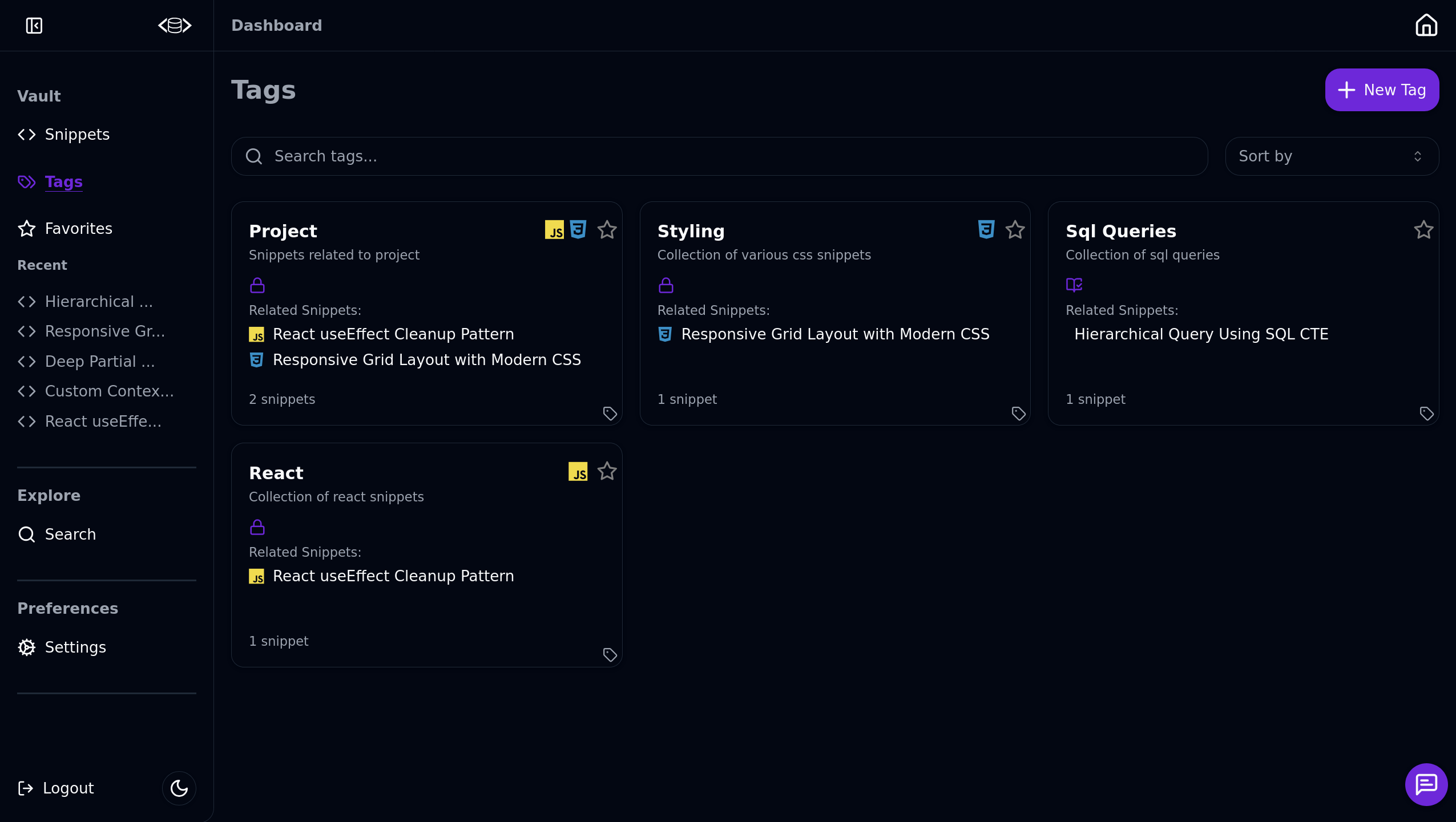Click 'Snippets related to project' description
The width and height of the screenshot is (1456, 822).
click(334, 255)
